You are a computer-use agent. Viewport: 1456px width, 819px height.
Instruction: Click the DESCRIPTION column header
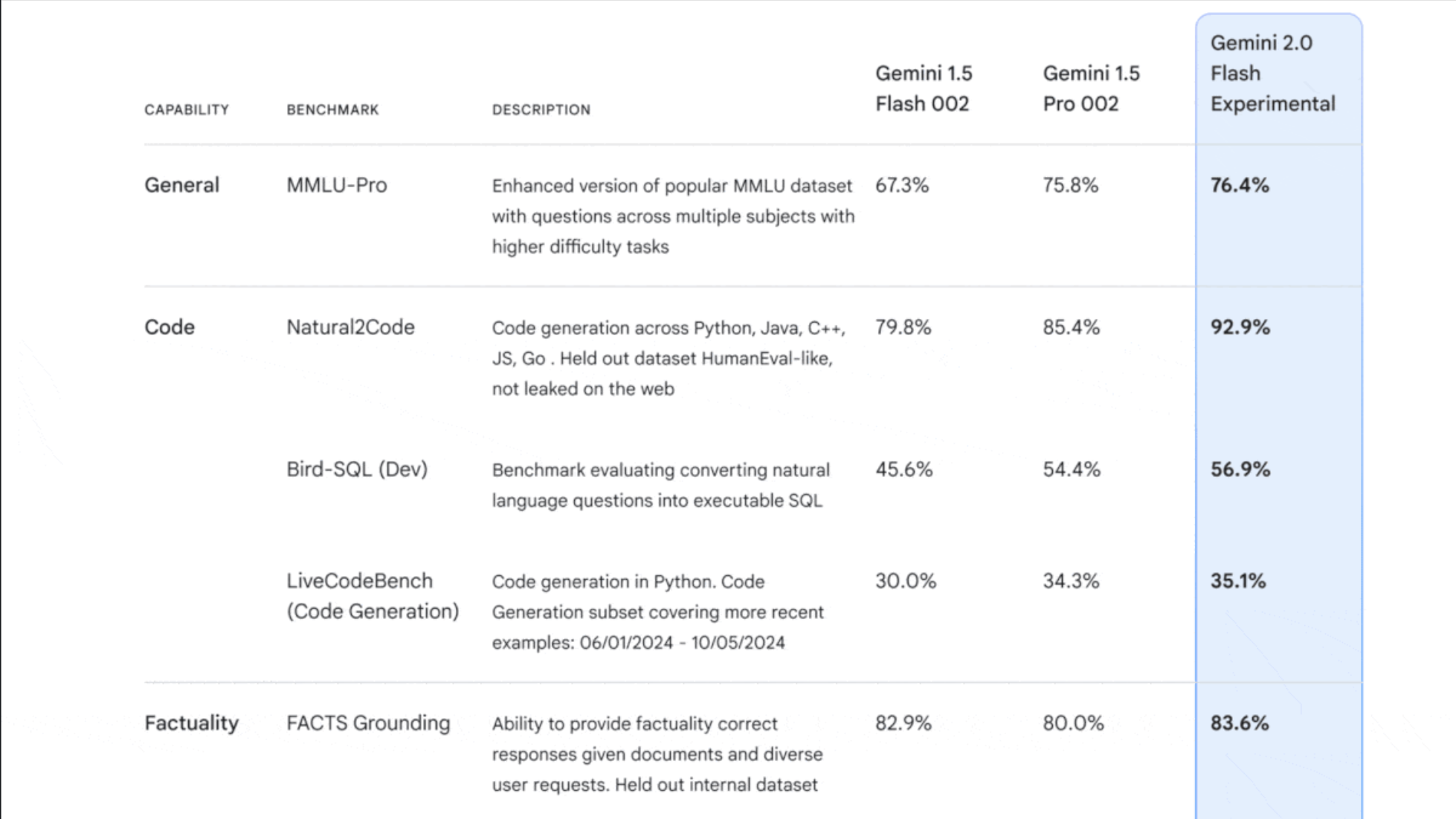click(x=541, y=110)
